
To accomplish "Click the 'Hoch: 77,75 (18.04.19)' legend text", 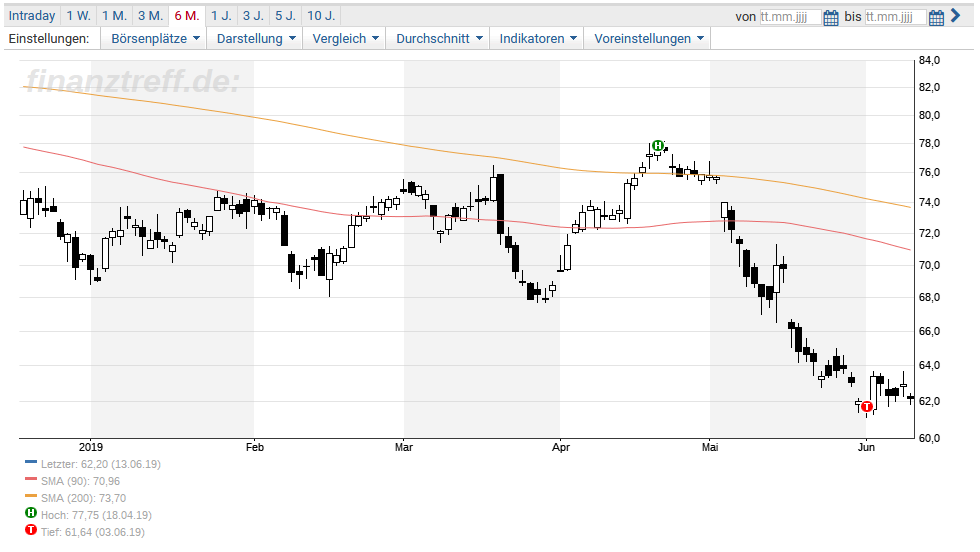I will [x=96, y=515].
